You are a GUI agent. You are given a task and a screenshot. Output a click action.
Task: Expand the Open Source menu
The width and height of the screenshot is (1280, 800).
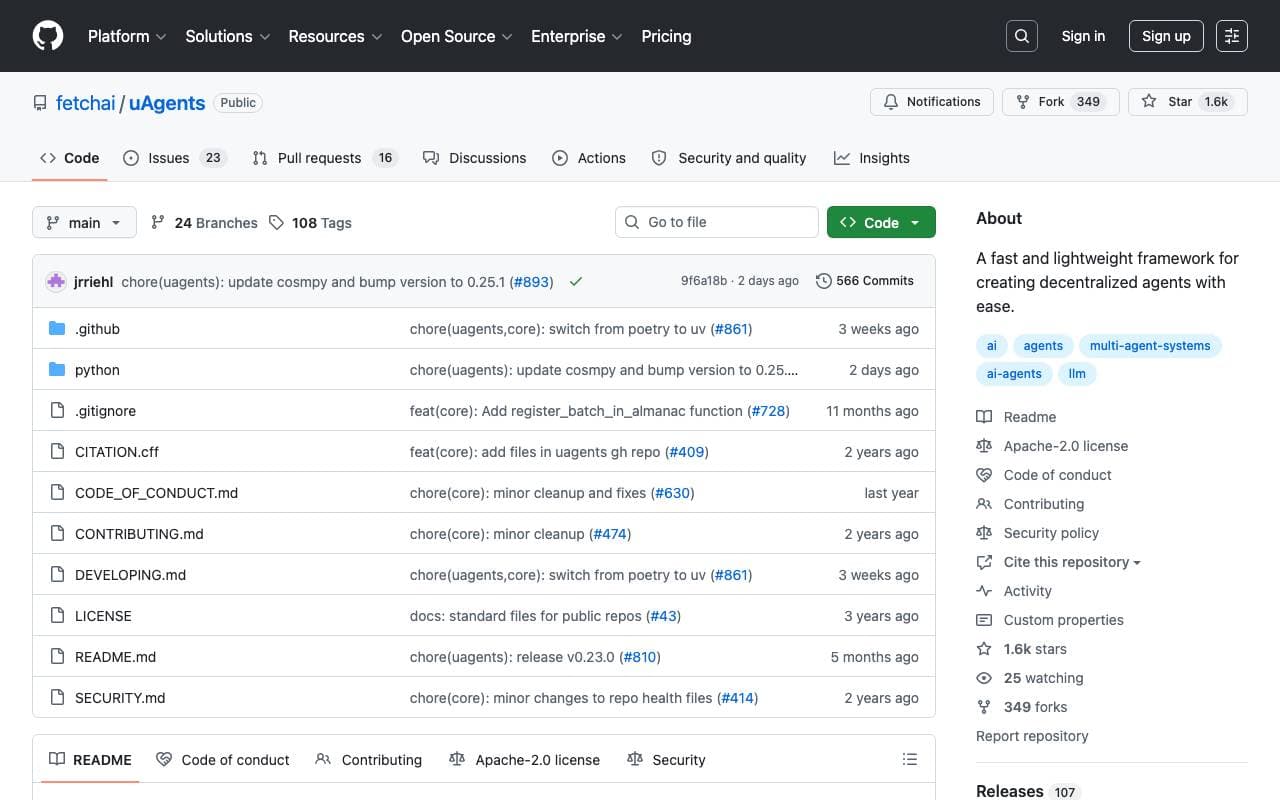[x=457, y=36]
